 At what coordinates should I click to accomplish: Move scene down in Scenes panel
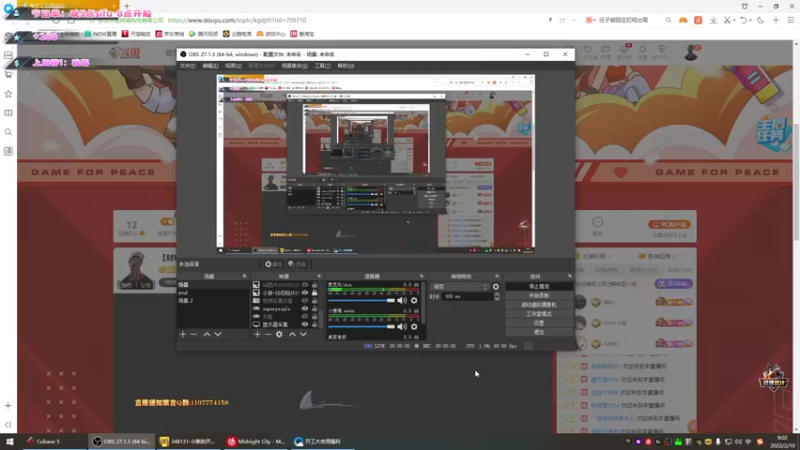click(x=218, y=334)
